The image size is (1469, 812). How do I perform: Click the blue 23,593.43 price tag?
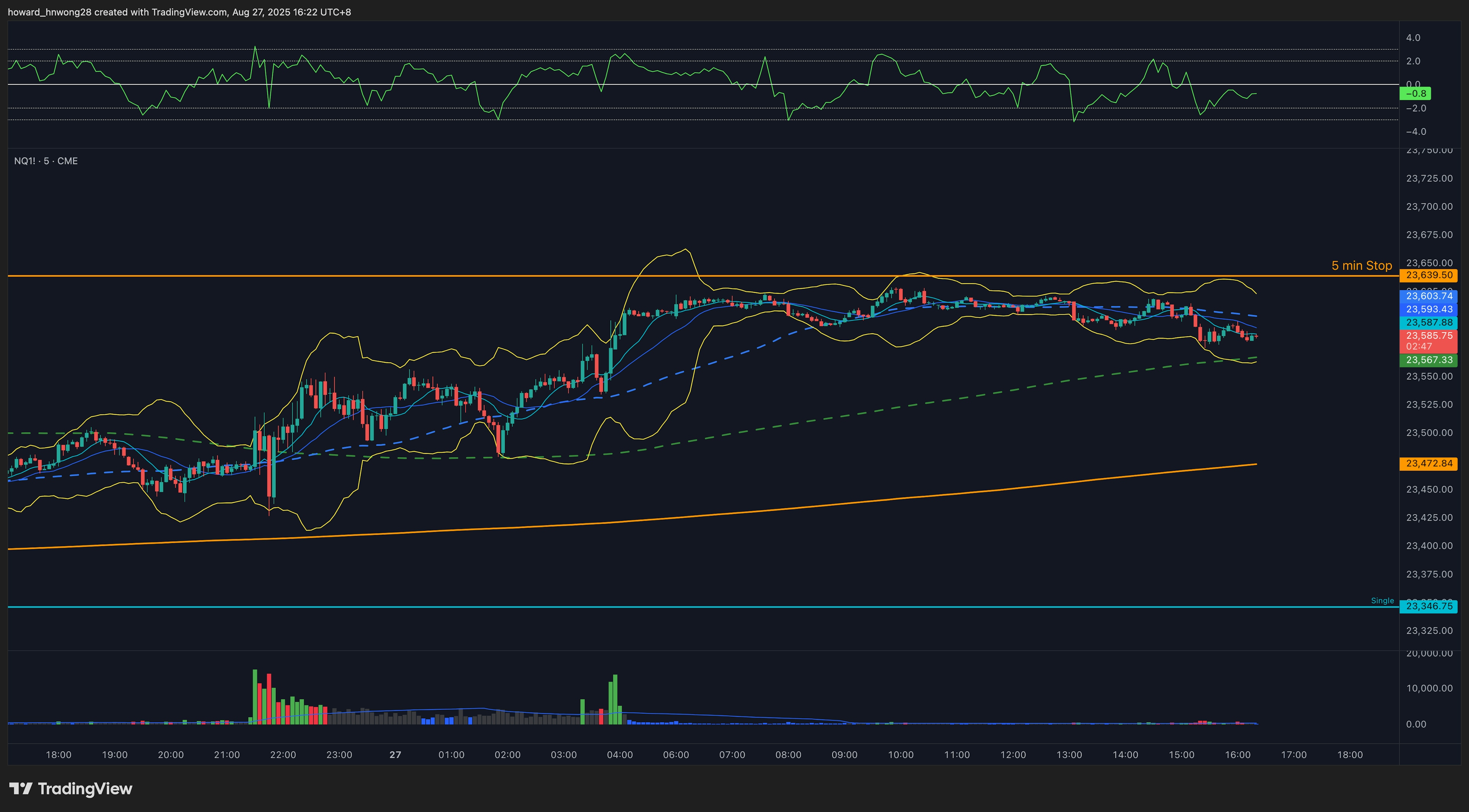click(x=1429, y=310)
